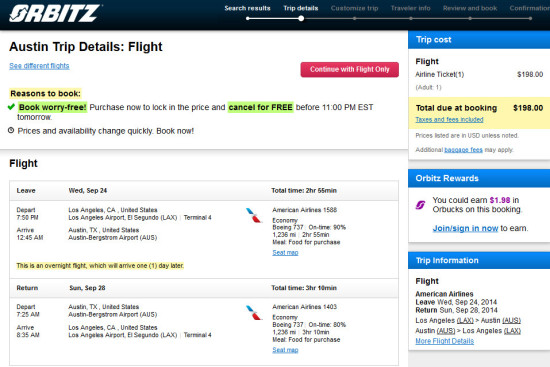Select the Trip details step
Viewport: 550px width, 367px height.
[x=301, y=8]
